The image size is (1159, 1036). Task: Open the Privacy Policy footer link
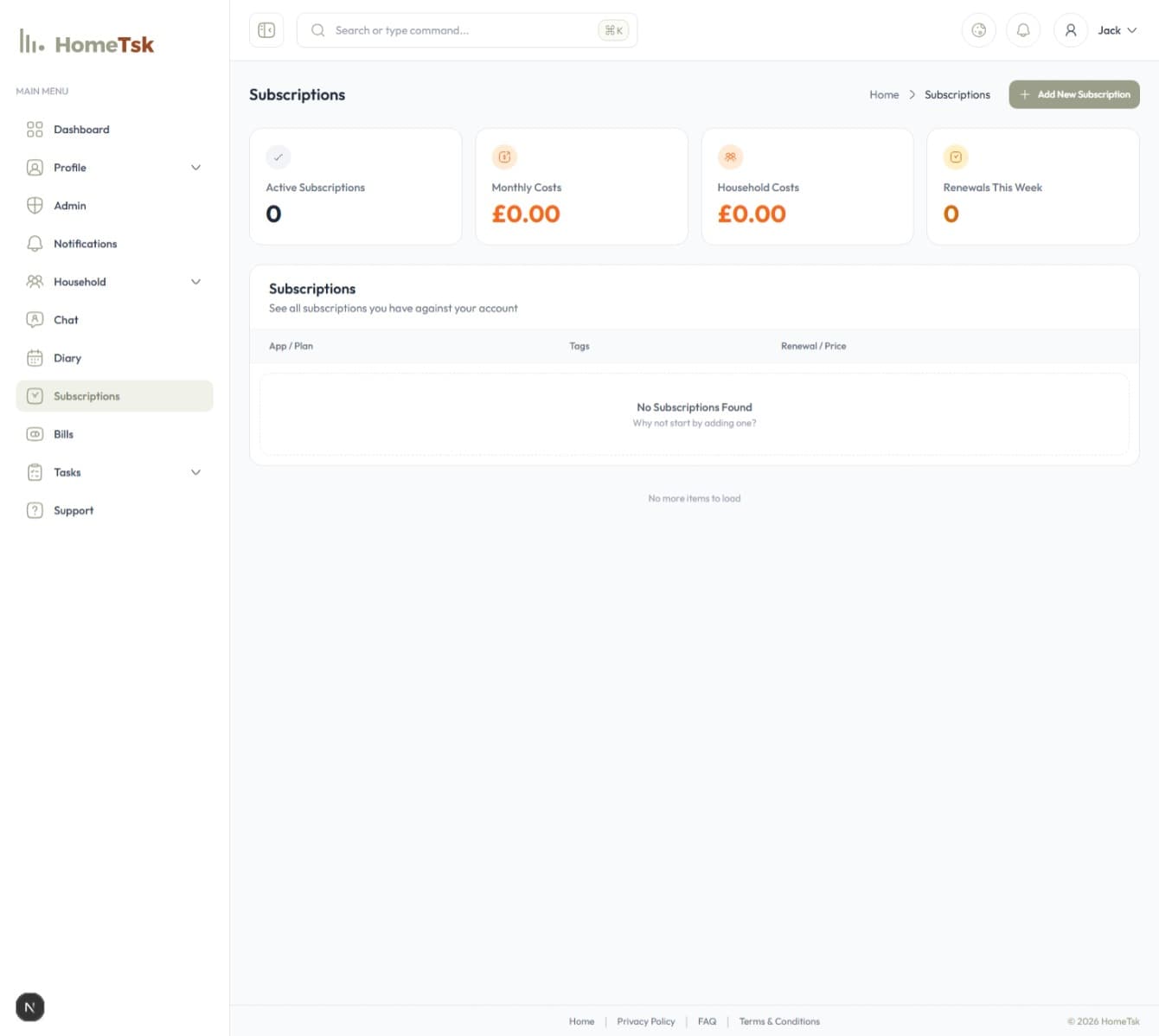(x=645, y=1021)
